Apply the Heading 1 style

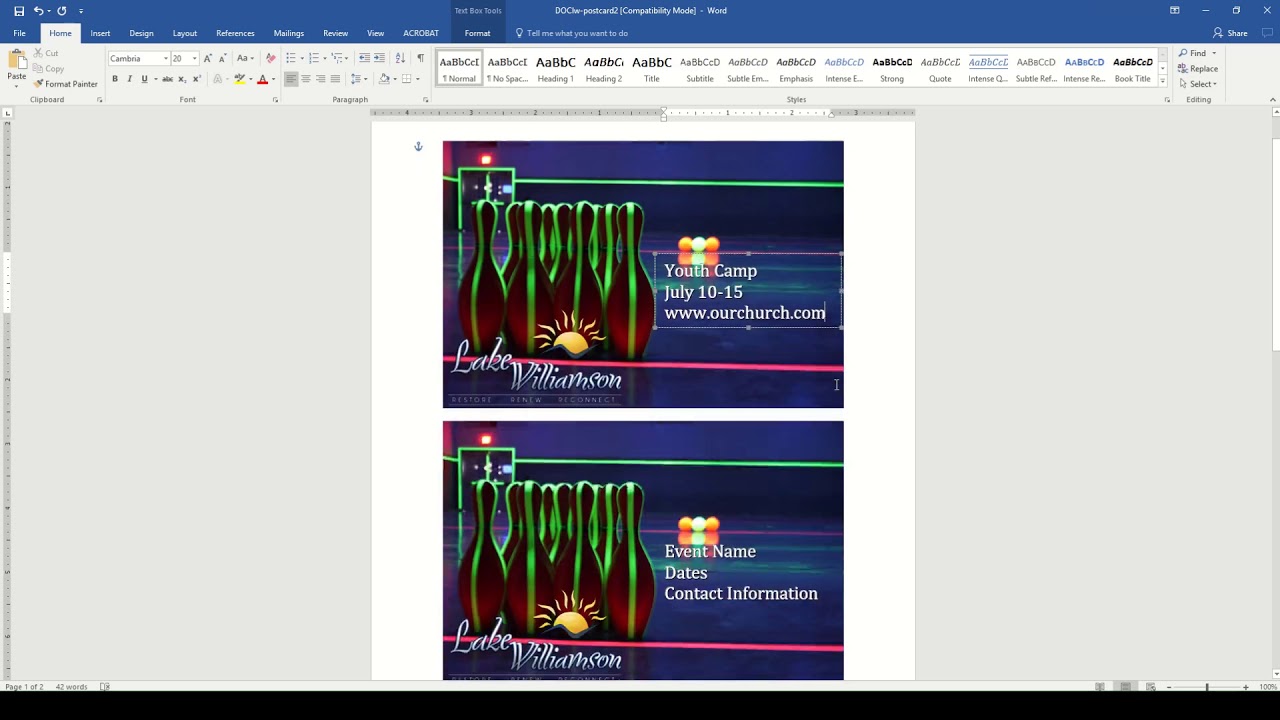(x=555, y=69)
